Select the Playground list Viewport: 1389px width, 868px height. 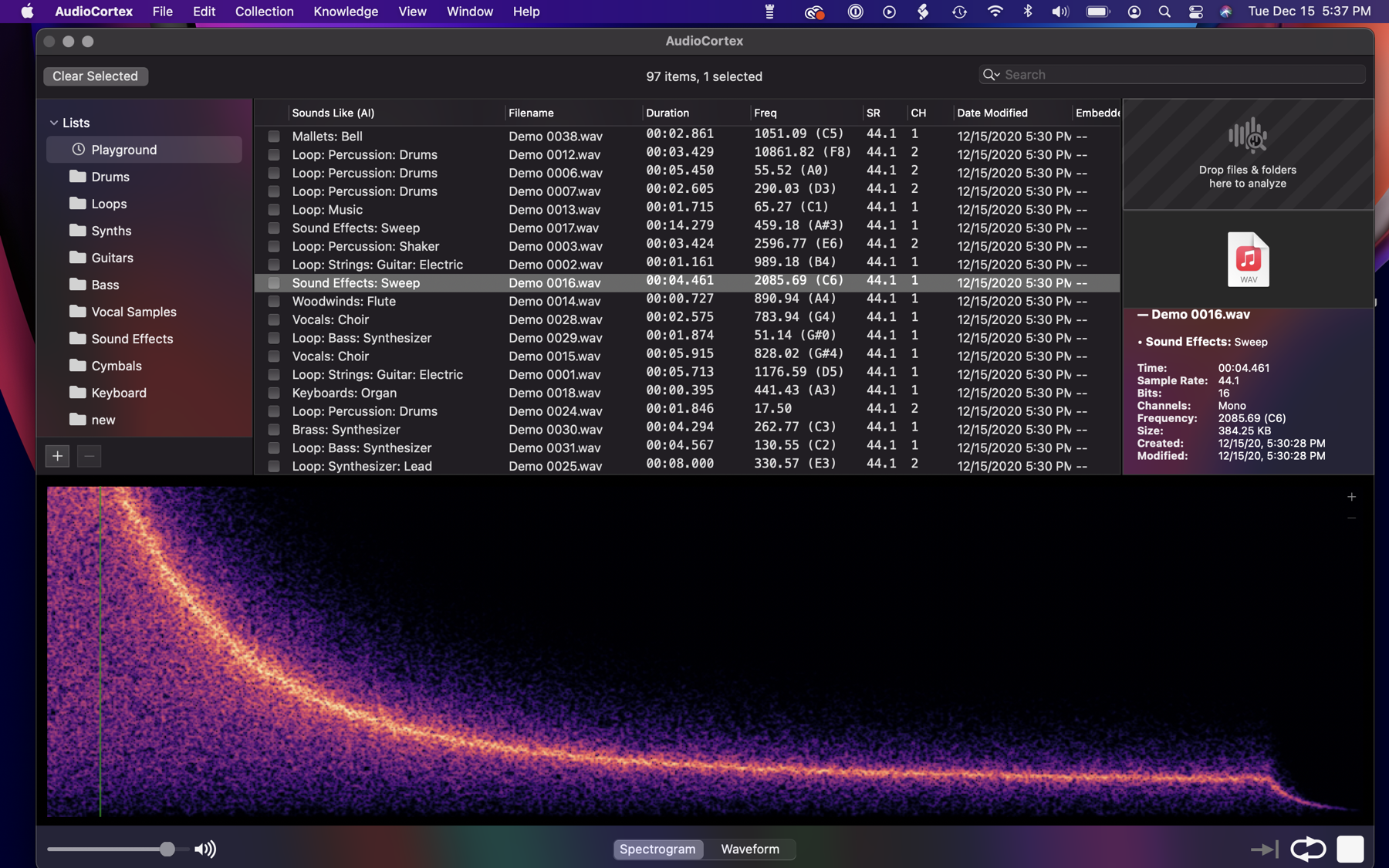coord(123,150)
